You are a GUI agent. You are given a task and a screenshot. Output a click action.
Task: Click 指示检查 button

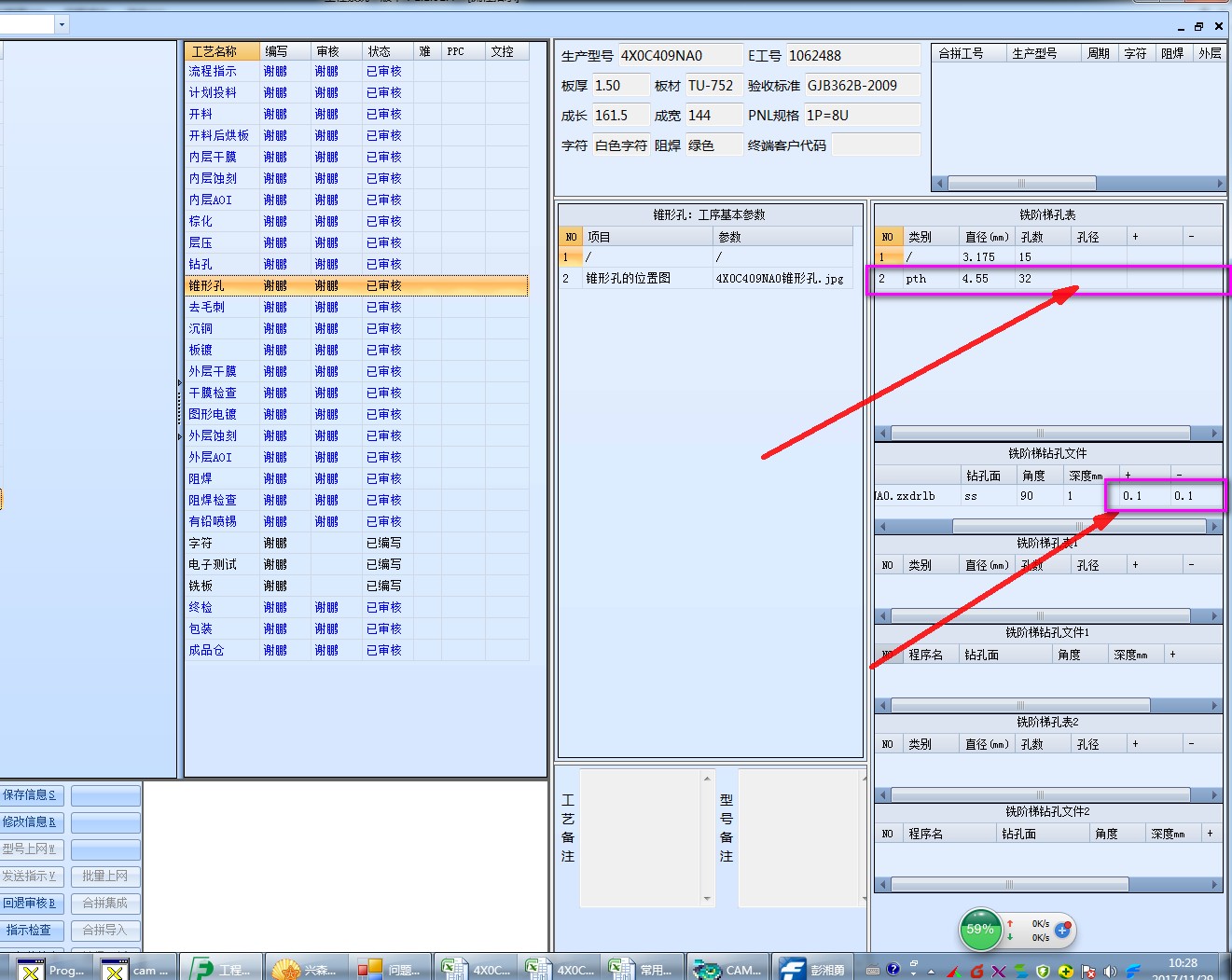(x=31, y=931)
